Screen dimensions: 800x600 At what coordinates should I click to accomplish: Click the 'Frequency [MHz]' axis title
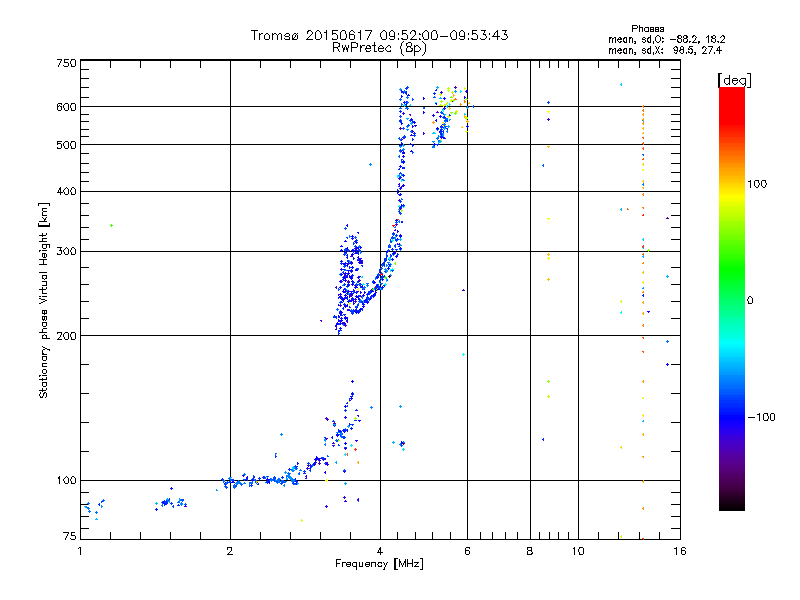379,564
